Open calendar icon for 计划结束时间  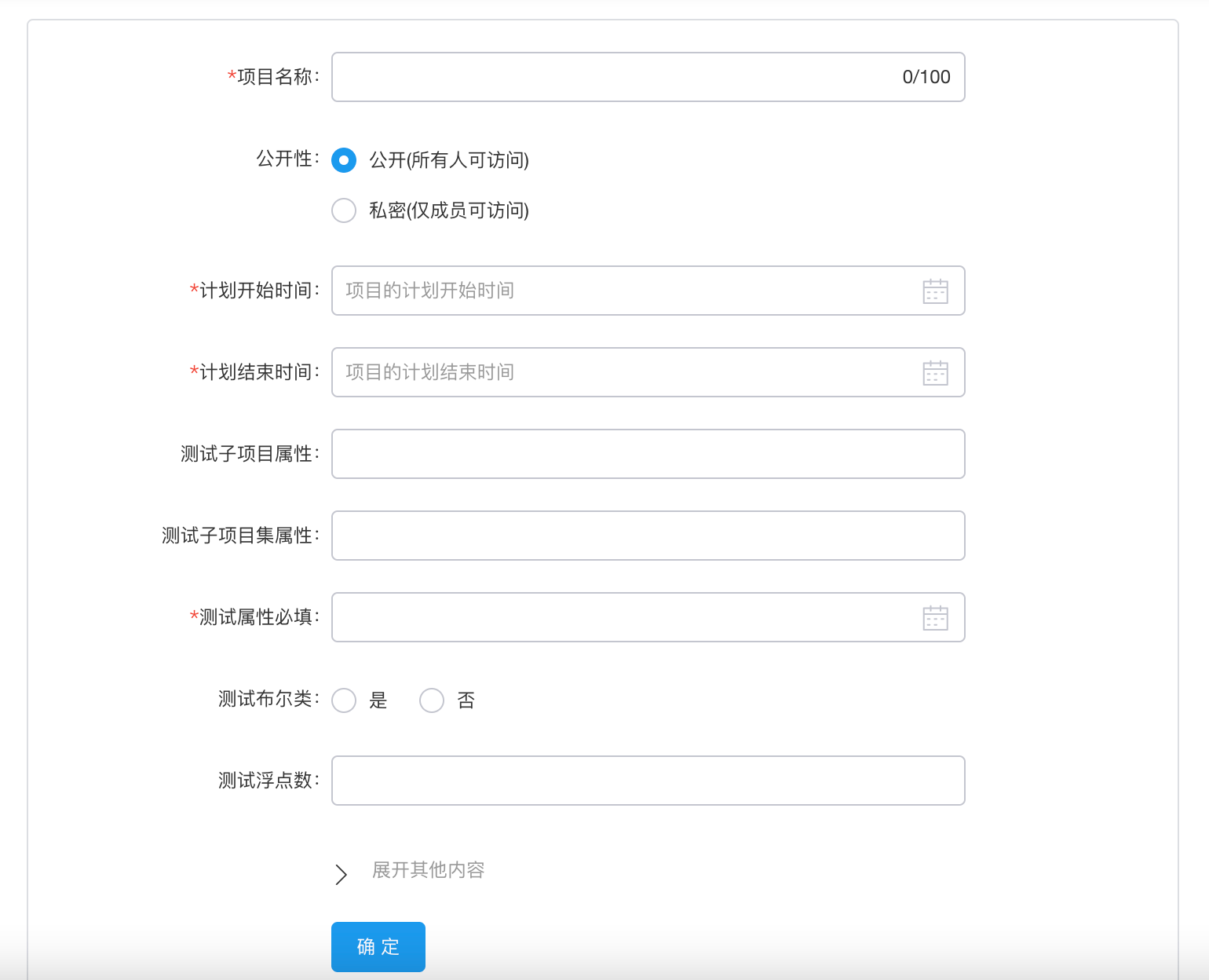point(935,372)
